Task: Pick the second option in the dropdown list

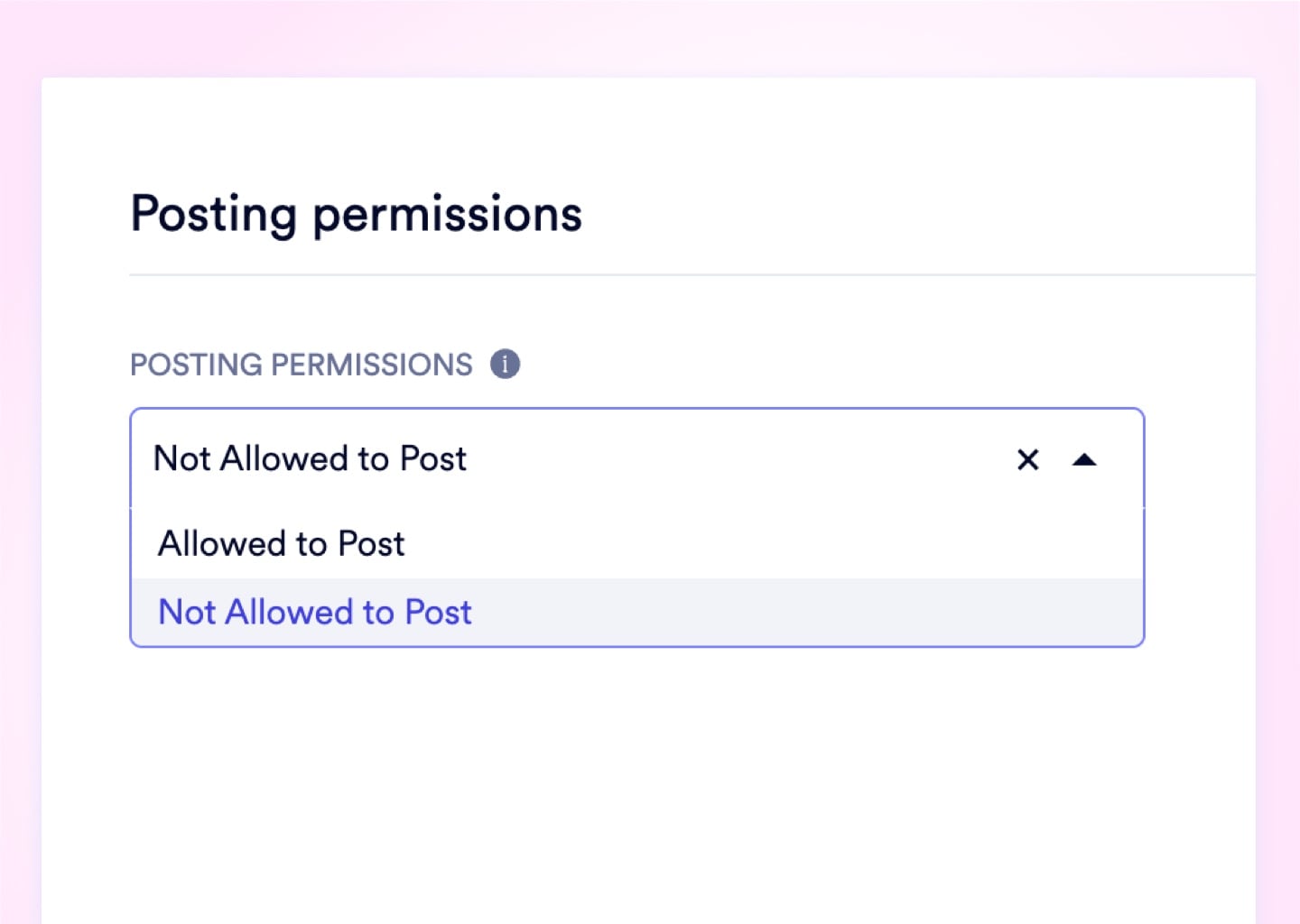Action: click(315, 613)
